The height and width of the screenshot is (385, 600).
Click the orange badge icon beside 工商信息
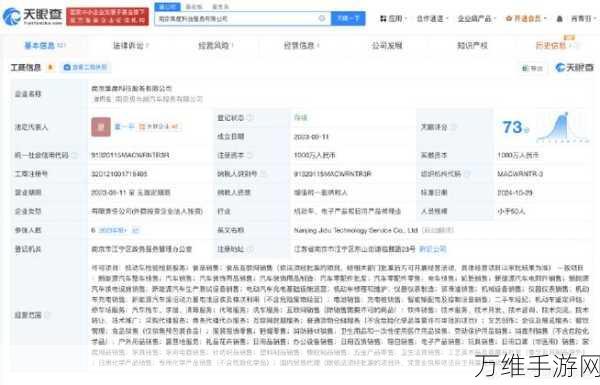point(50,68)
